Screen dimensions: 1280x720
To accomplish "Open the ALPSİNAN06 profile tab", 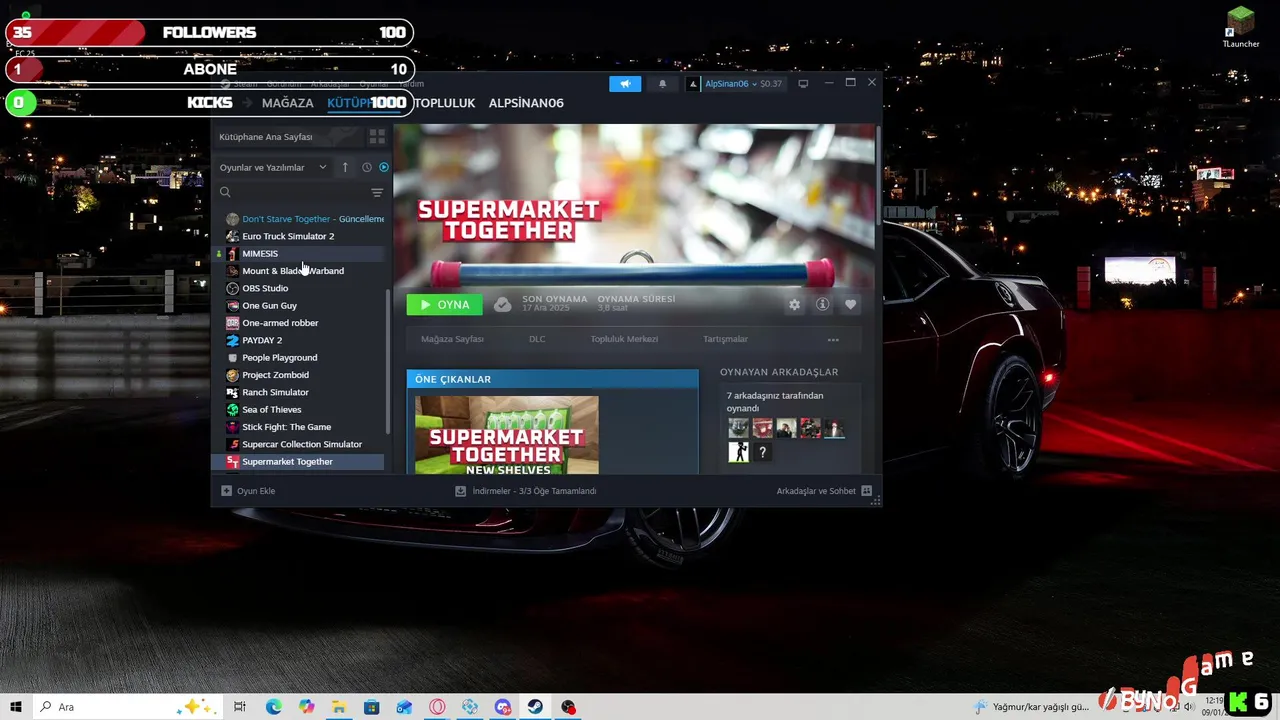I will pyautogui.click(x=526, y=103).
